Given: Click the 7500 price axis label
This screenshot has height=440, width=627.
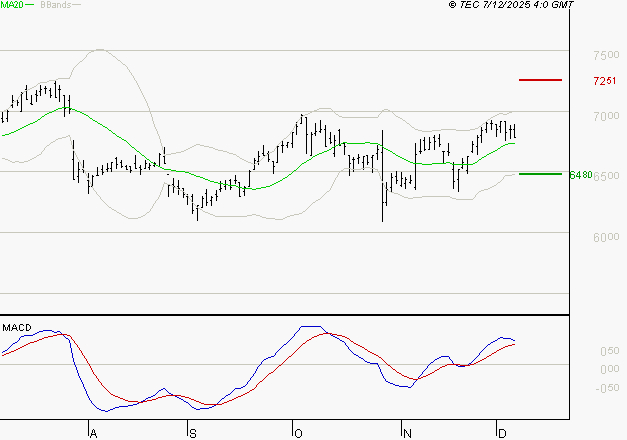Looking at the screenshot, I should [606, 55].
